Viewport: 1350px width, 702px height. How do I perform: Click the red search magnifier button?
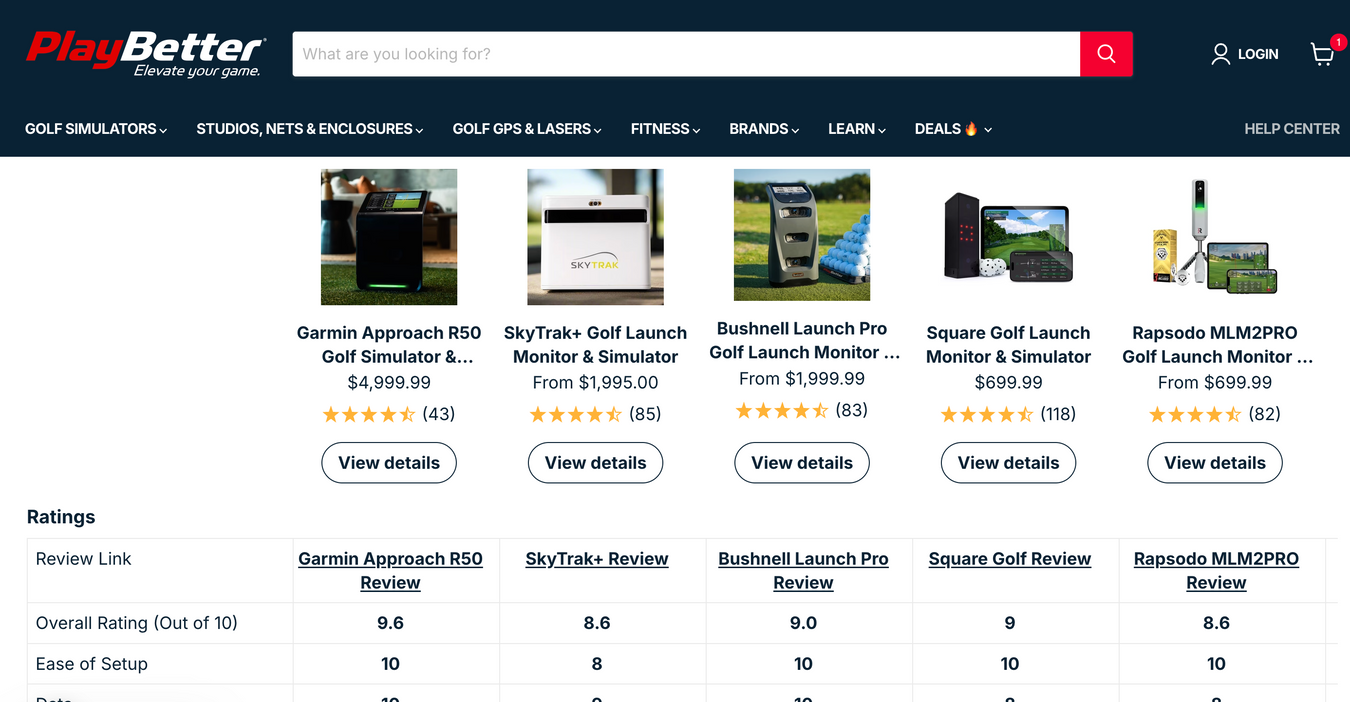(1106, 54)
